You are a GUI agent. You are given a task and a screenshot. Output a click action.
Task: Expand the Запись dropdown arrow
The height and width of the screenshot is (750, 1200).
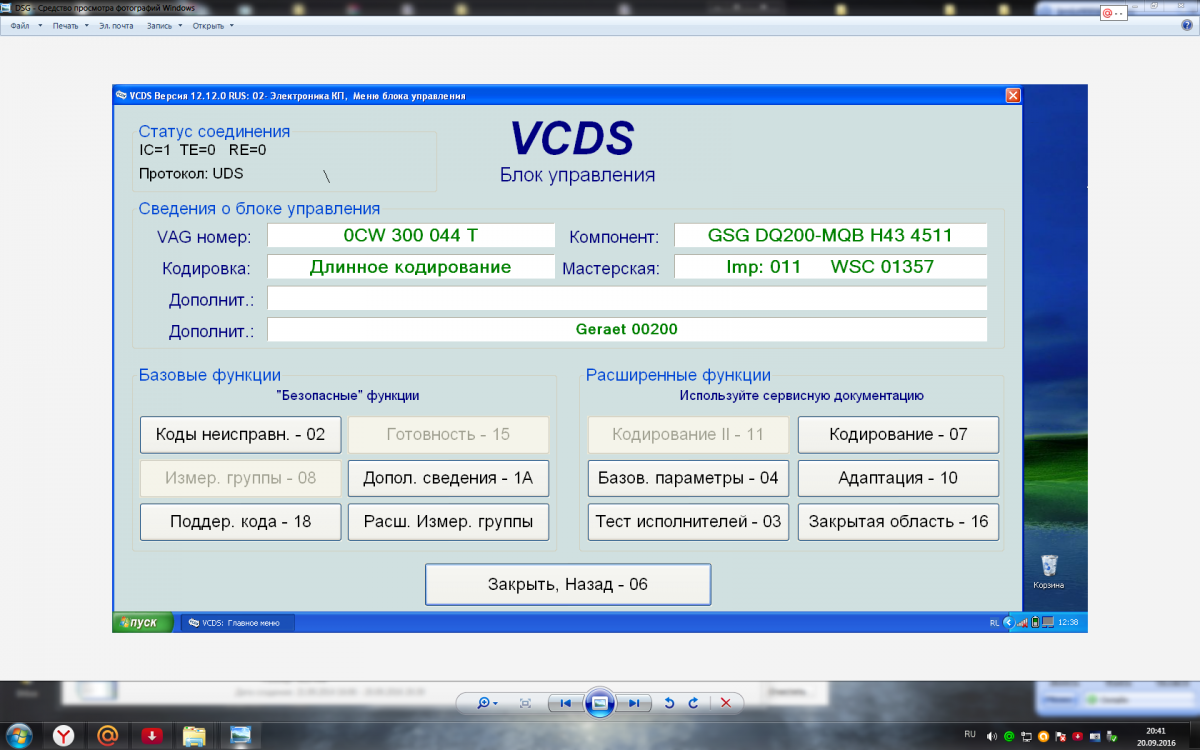tap(181, 26)
